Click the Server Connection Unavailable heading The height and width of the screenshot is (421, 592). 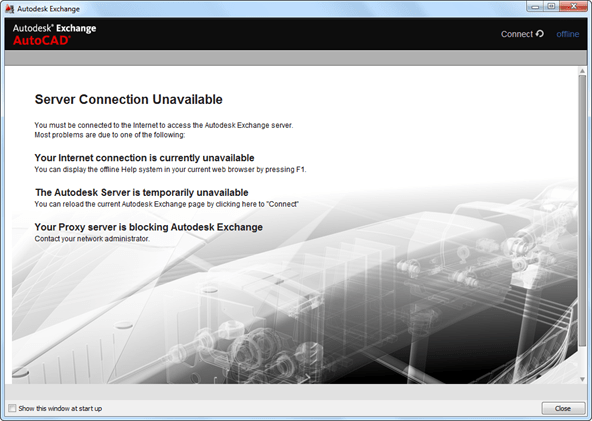tap(128, 99)
